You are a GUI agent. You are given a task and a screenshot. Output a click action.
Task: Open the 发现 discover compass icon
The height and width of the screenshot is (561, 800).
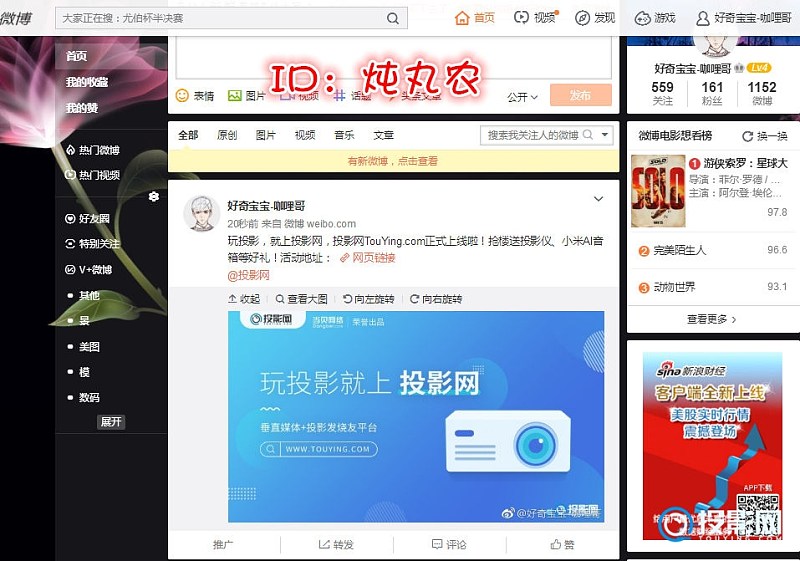[582, 18]
